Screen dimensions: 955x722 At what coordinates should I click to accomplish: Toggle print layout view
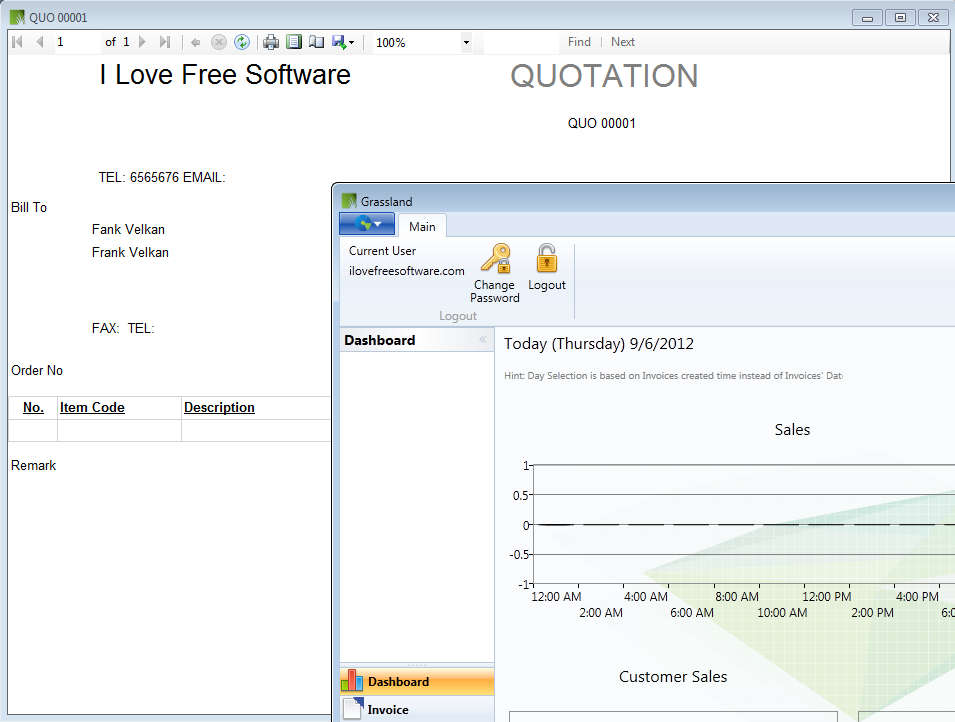click(x=294, y=42)
